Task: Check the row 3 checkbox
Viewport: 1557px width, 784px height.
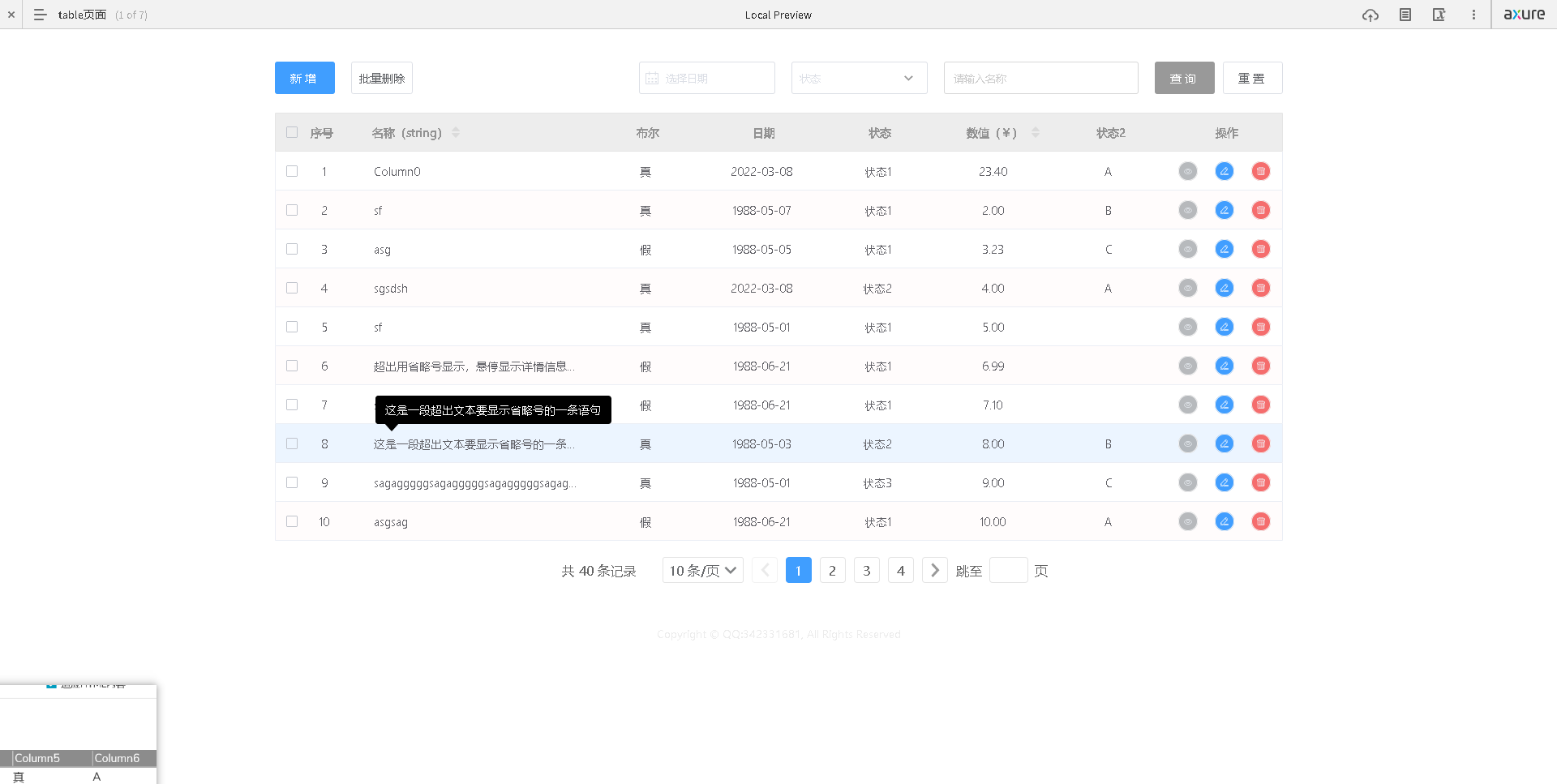Action: click(x=292, y=249)
